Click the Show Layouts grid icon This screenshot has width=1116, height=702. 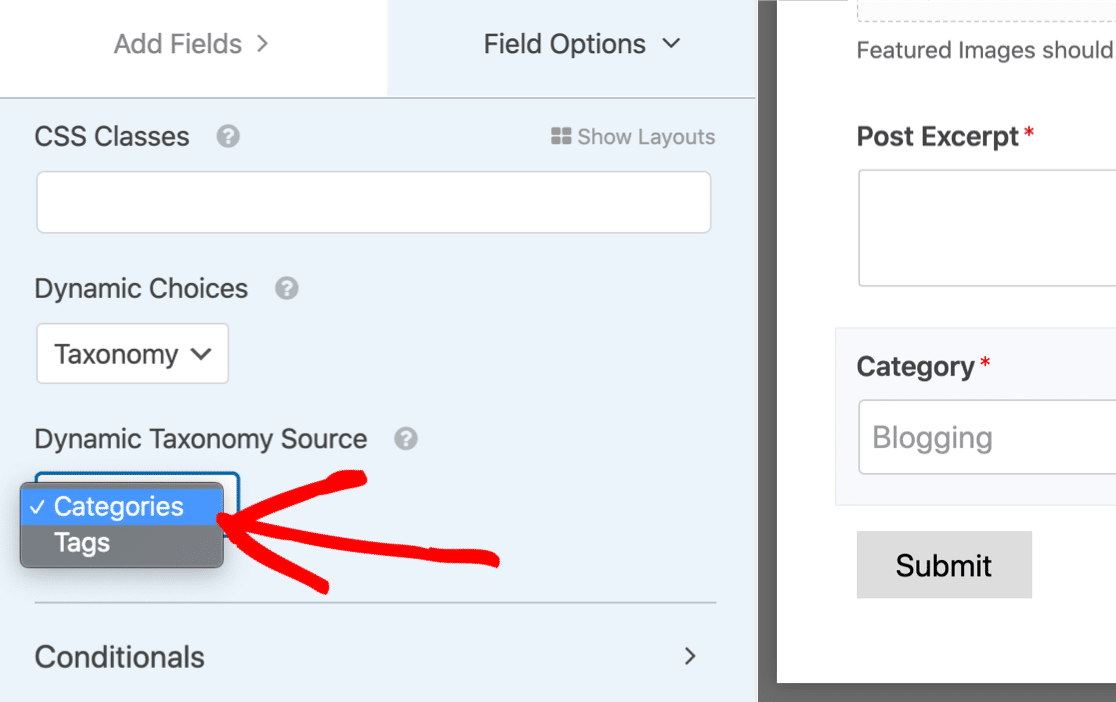pyautogui.click(x=561, y=136)
